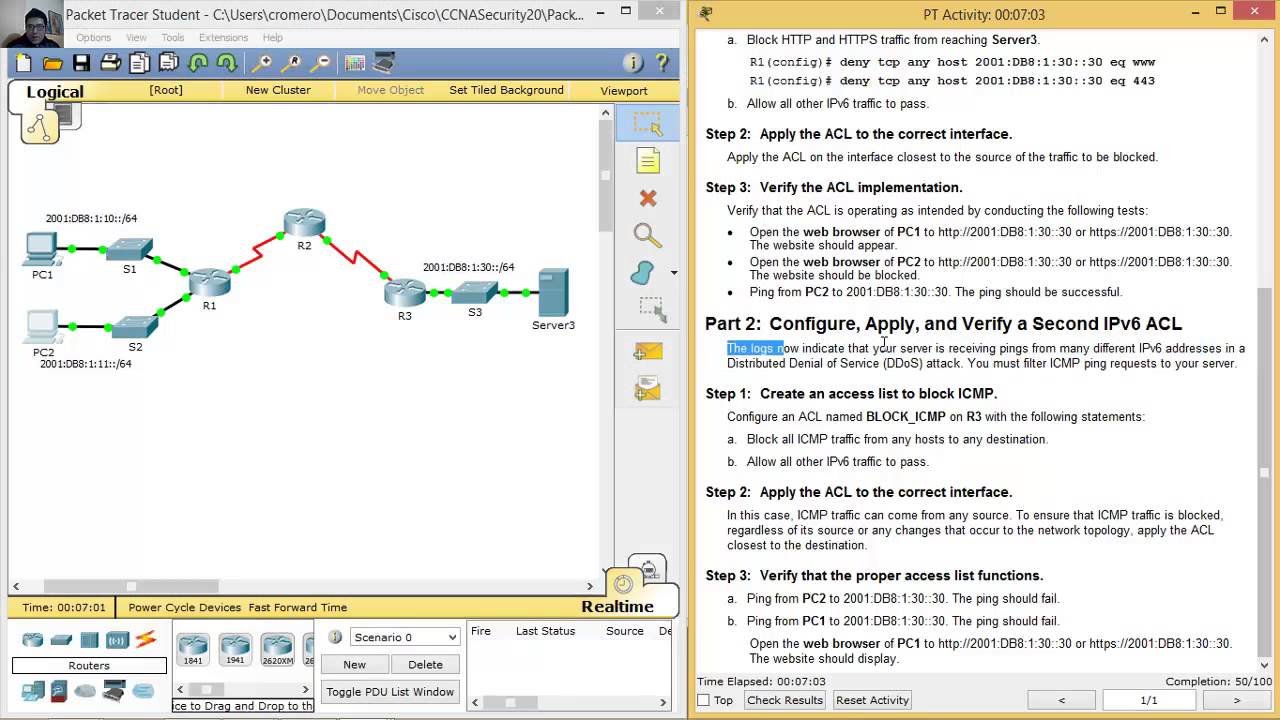Click Fast Forward Time

point(298,607)
